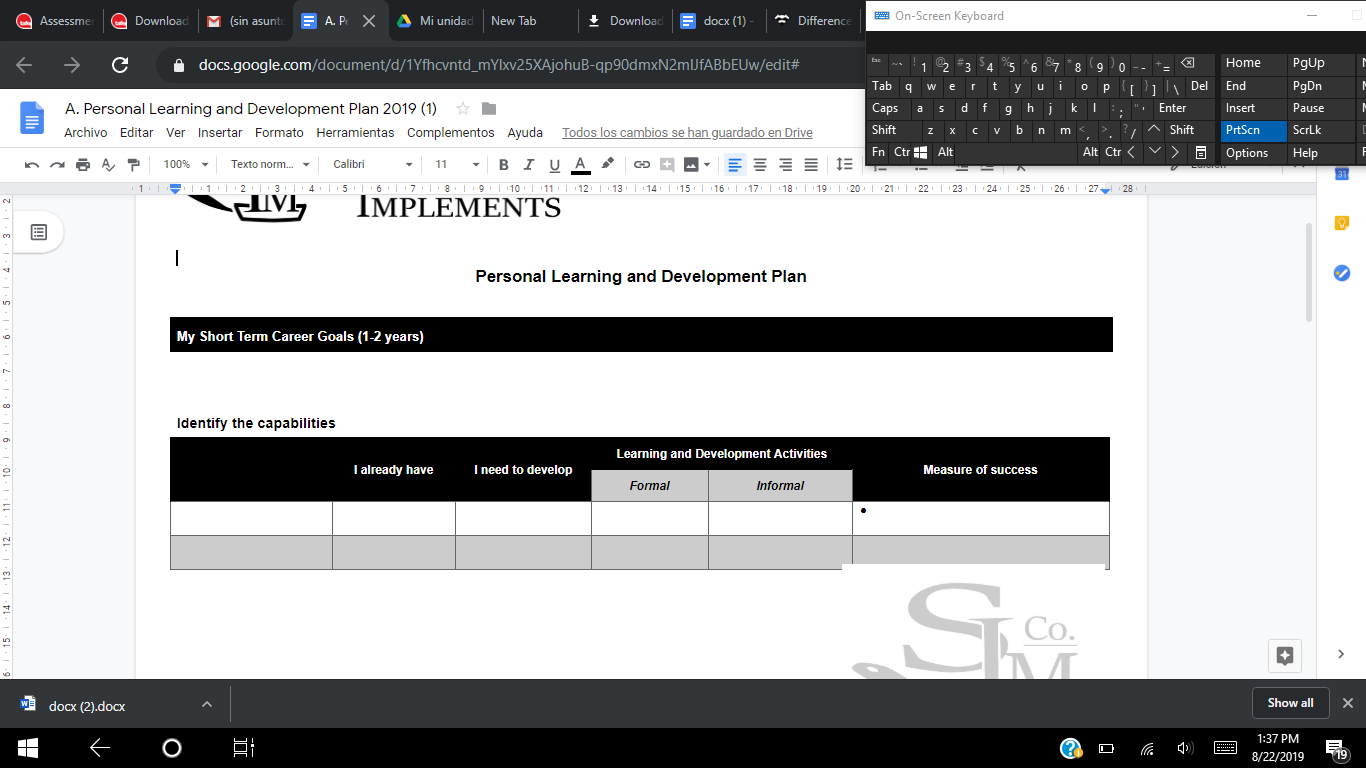The height and width of the screenshot is (768, 1366).
Task: Expand docx (2).docx download options chevron
Action: click(x=207, y=704)
